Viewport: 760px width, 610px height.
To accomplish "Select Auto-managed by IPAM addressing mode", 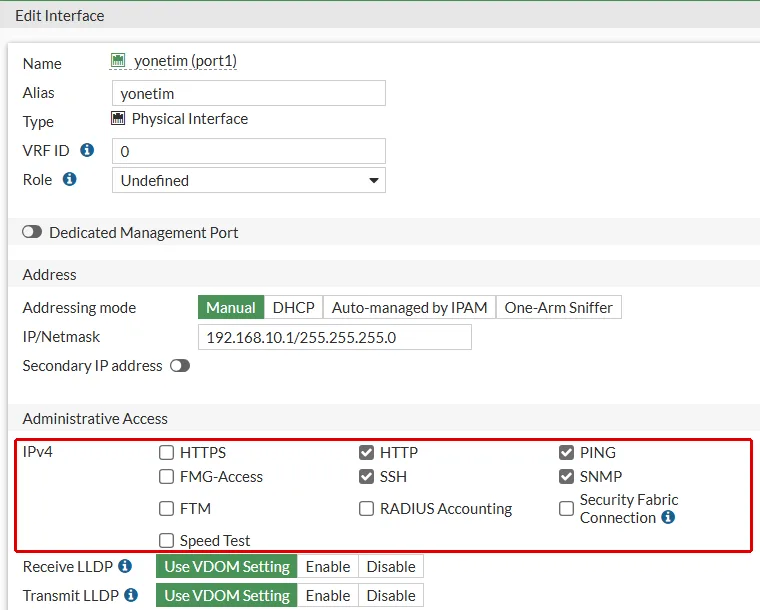I will tap(410, 307).
